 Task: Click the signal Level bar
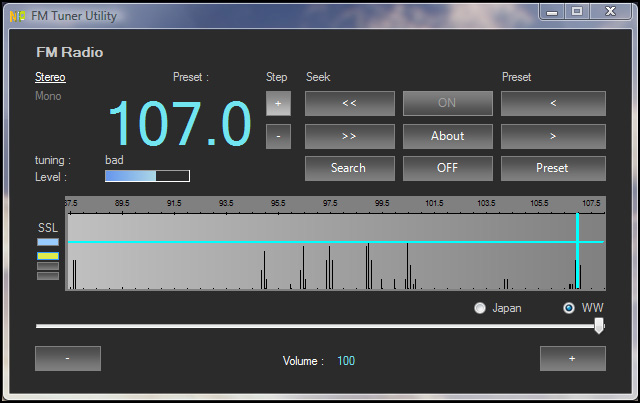point(147,176)
